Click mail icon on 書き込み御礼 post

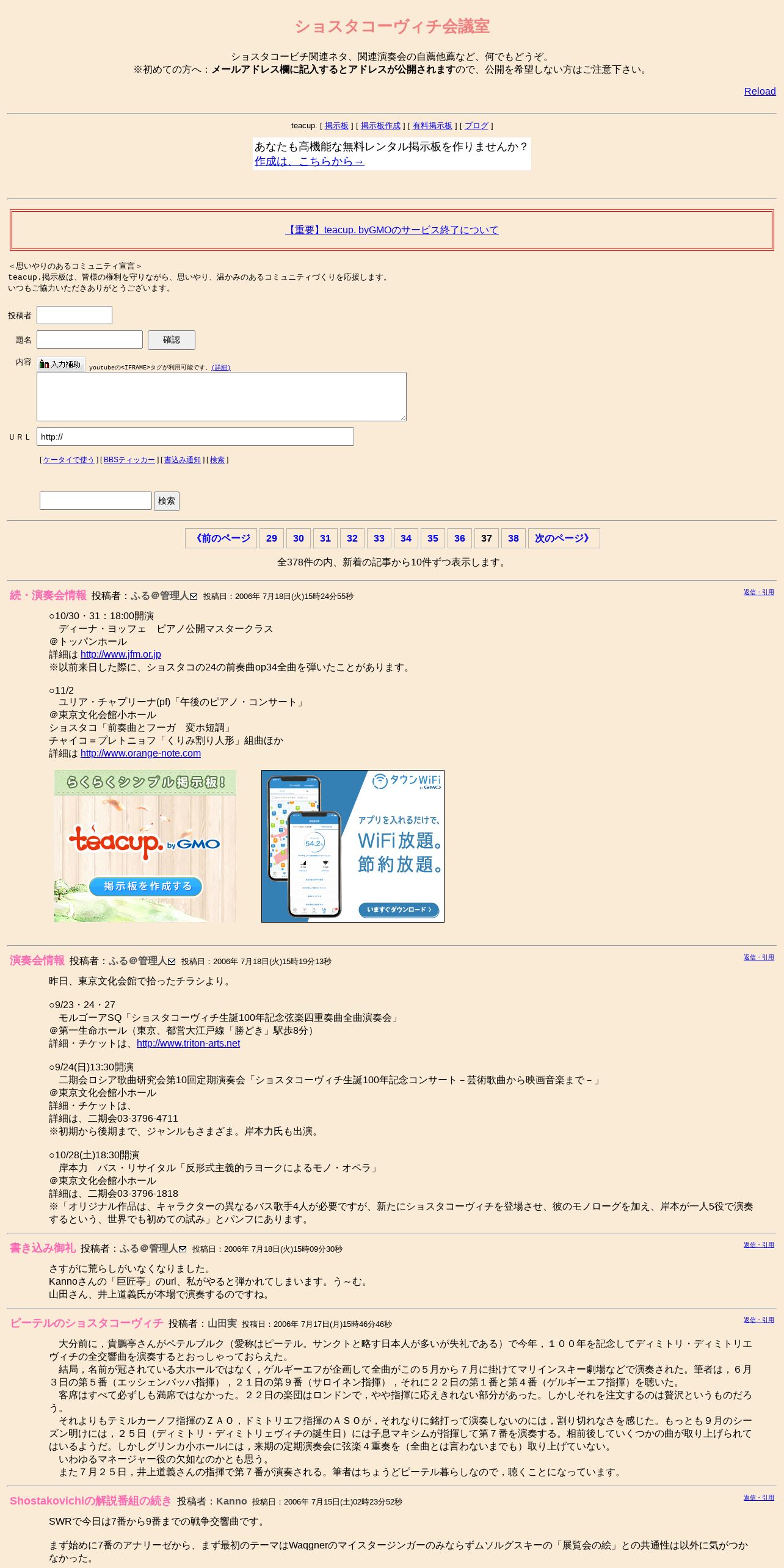(x=183, y=1249)
